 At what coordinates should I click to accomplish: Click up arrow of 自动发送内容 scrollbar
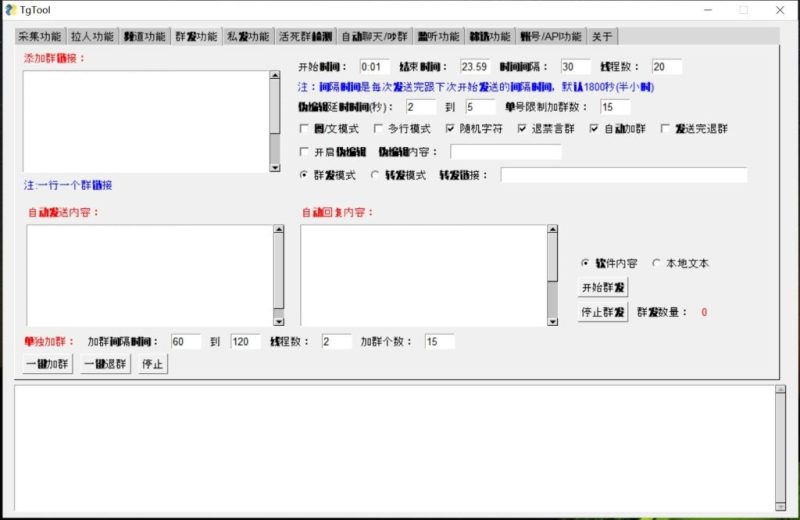279,229
